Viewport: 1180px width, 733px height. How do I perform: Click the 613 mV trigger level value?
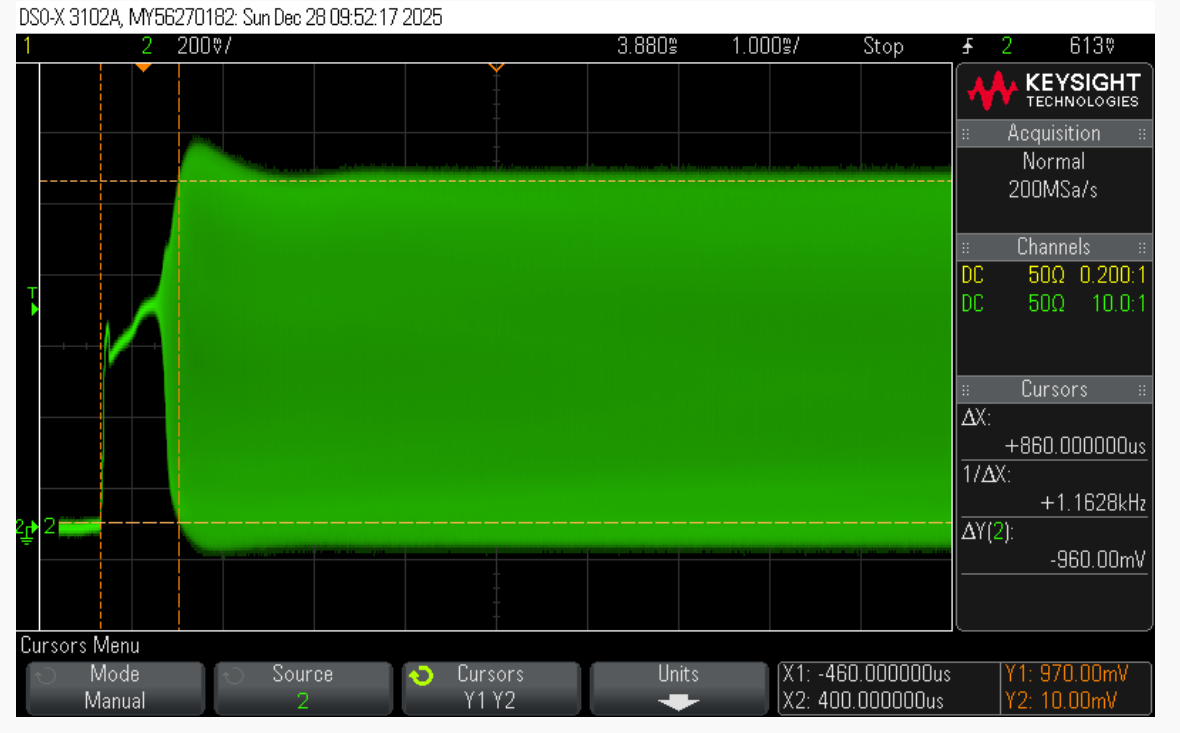point(1092,46)
